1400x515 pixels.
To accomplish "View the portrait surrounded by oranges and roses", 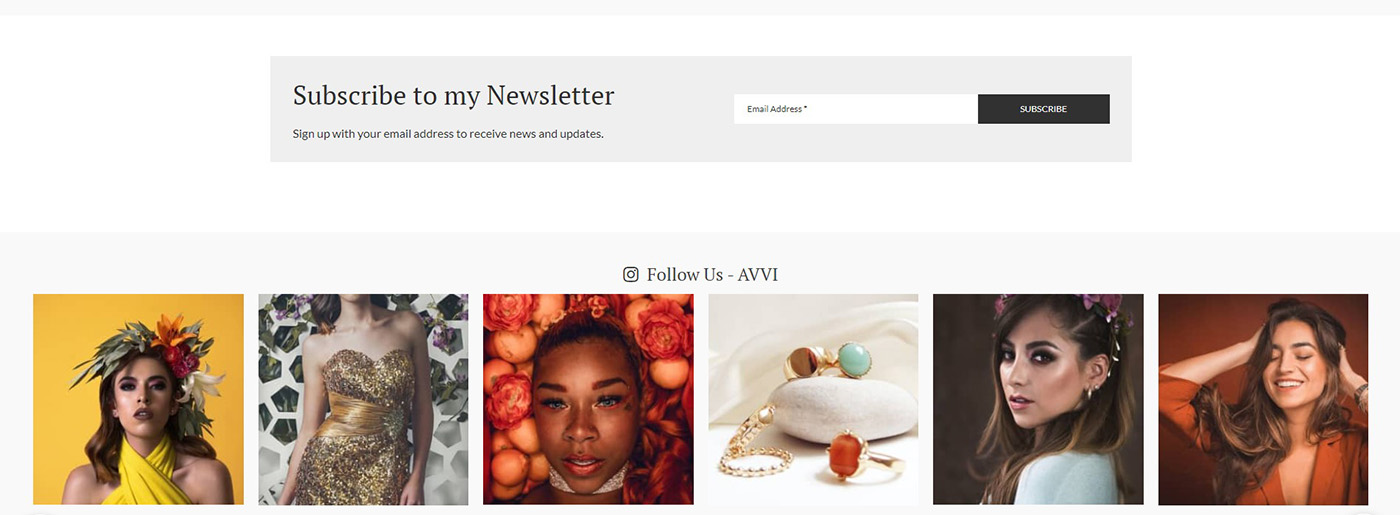I will click(588, 399).
